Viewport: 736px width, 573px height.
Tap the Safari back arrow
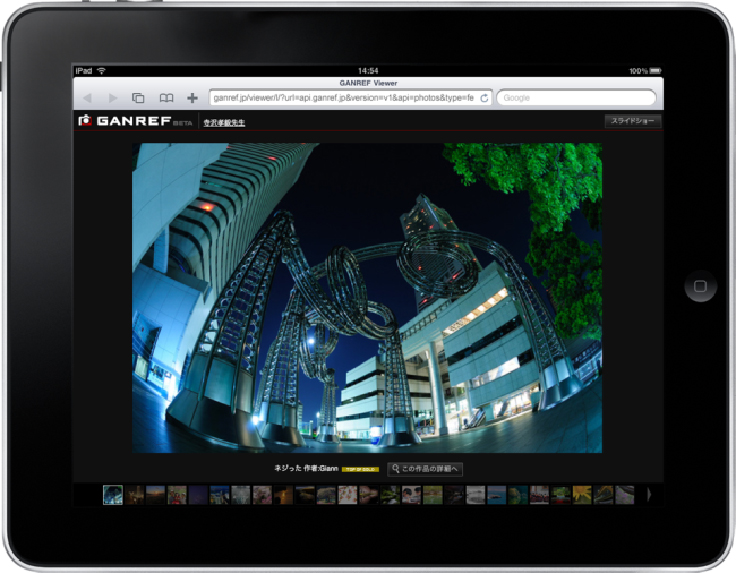point(87,98)
